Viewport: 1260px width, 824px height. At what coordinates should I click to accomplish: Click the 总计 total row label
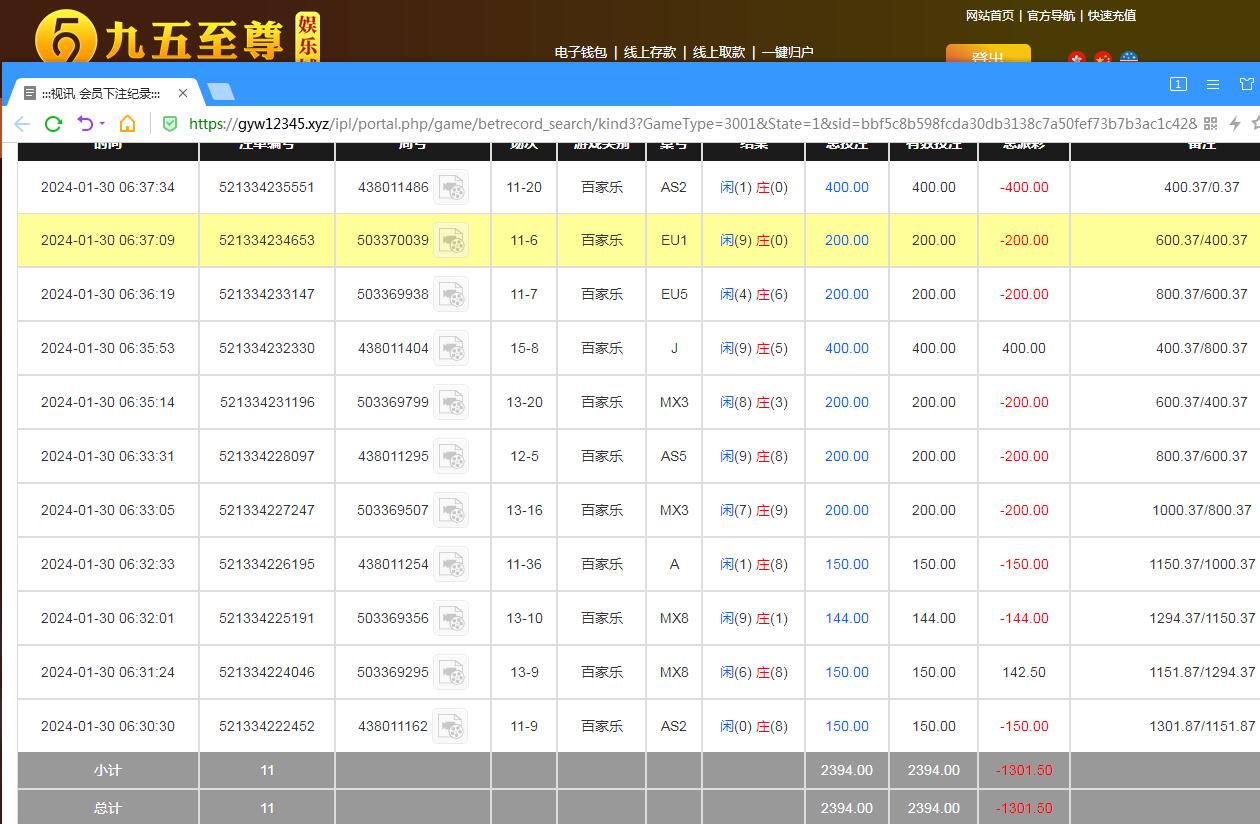click(x=108, y=808)
